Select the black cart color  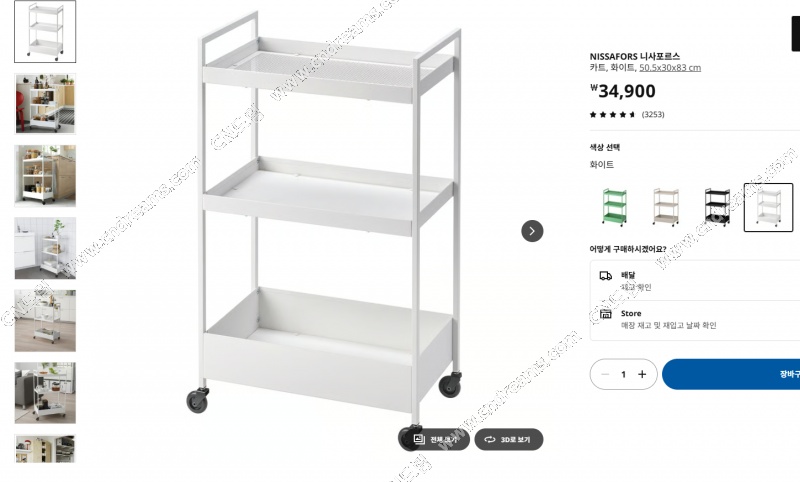click(717, 207)
